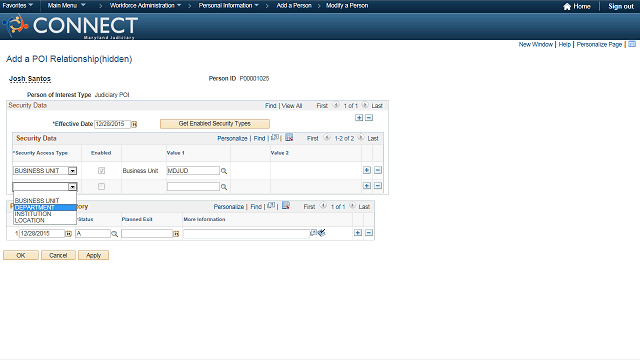The image size is (640, 360).
Task: Add a row in the history grid
Action: (358, 233)
